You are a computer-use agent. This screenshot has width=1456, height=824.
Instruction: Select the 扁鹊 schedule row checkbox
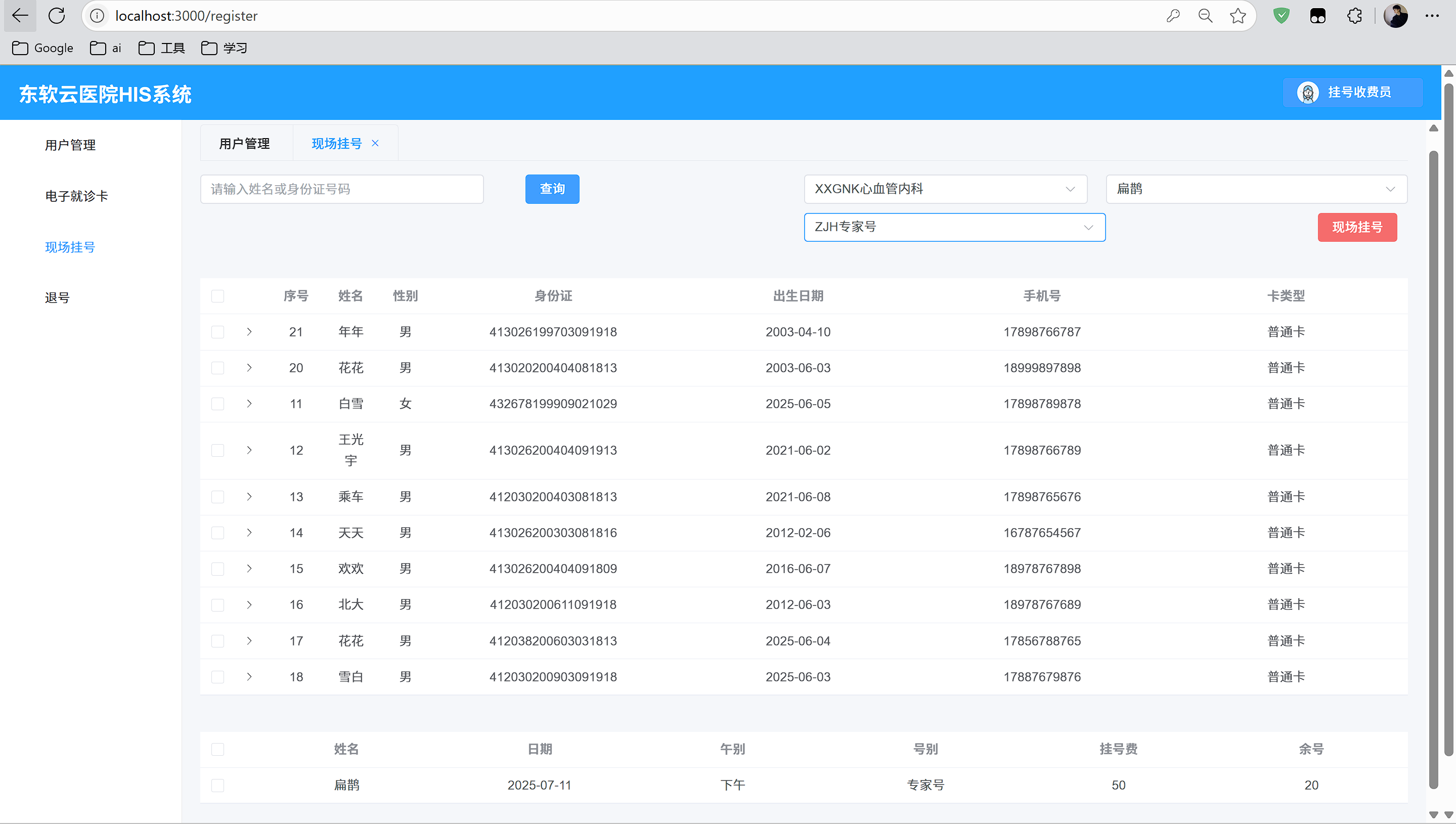coord(218,786)
